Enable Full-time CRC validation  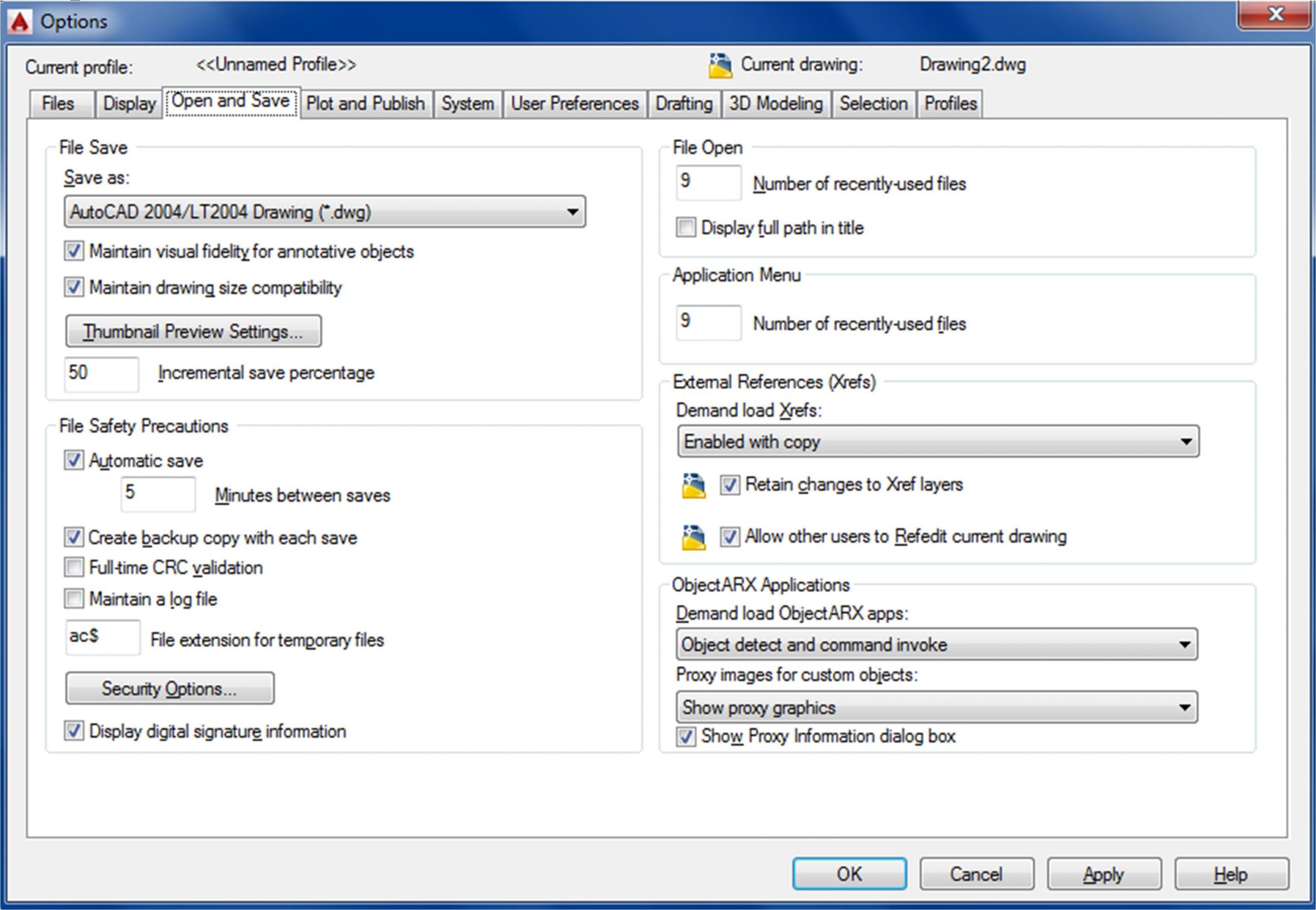[74, 567]
